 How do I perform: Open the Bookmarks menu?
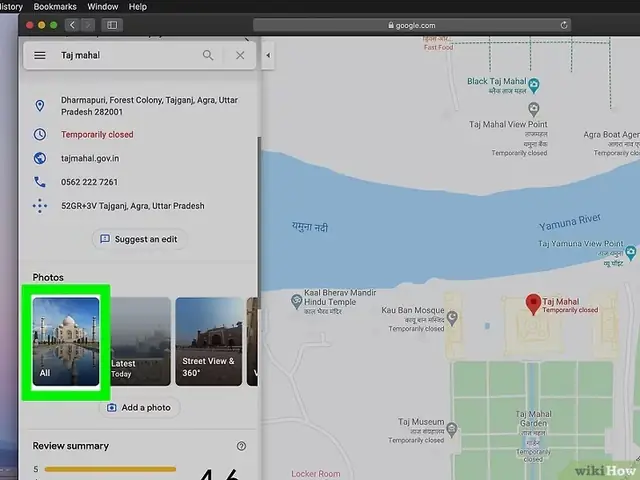click(55, 7)
